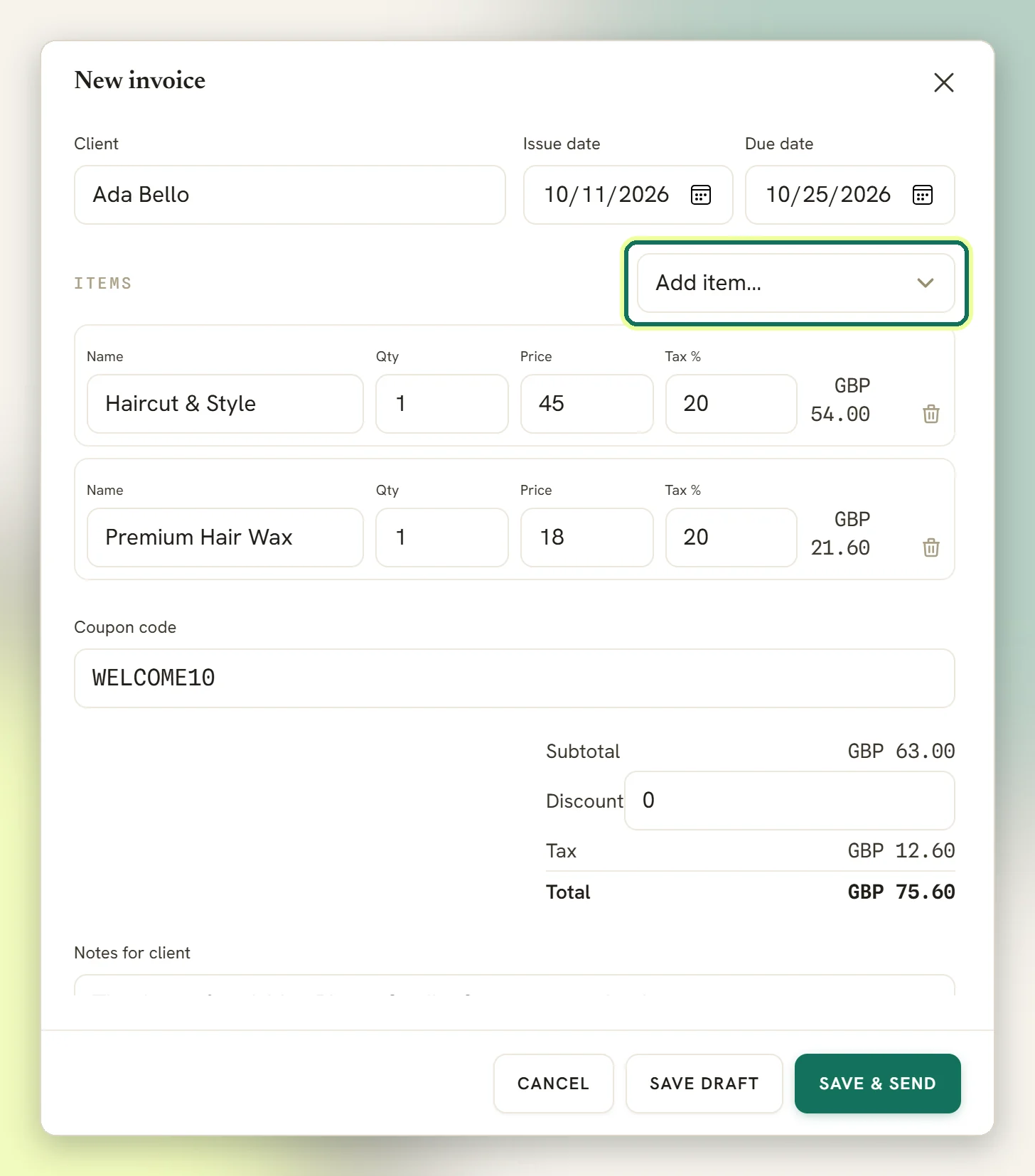
Task: Edit the Haircut & Style quantity field
Action: click(x=442, y=404)
